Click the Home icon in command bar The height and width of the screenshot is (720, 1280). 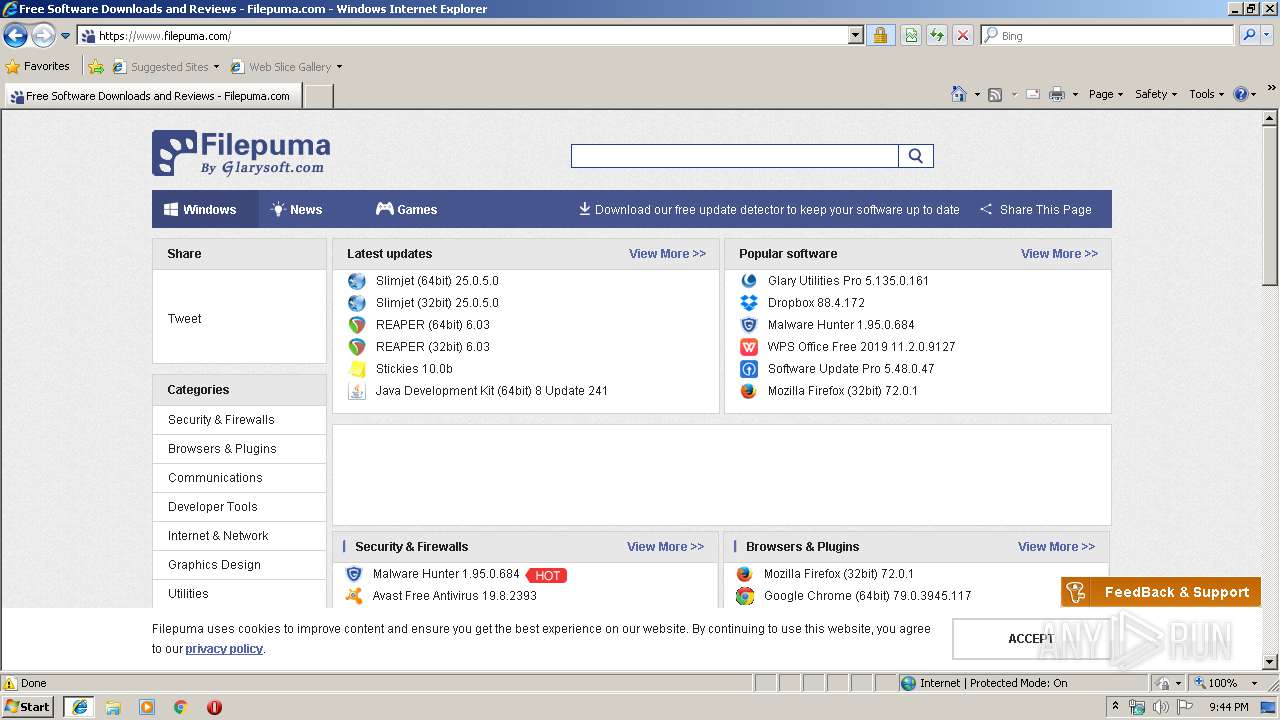point(959,94)
